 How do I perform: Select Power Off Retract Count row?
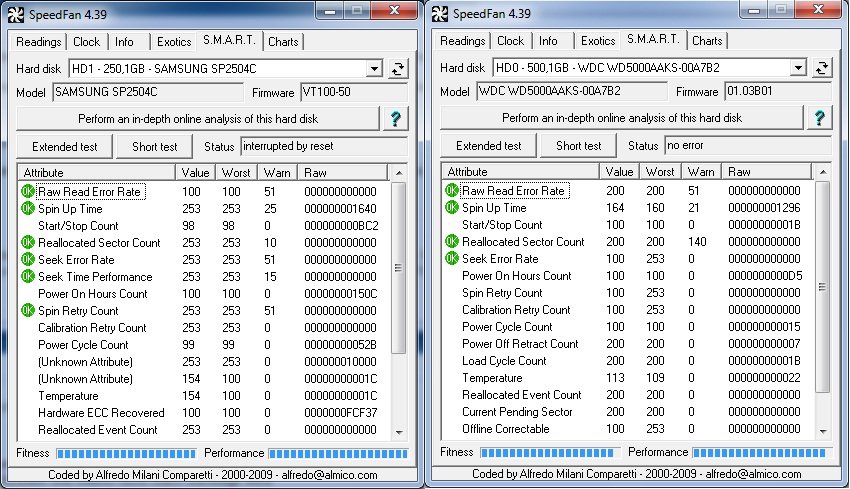(x=628, y=344)
